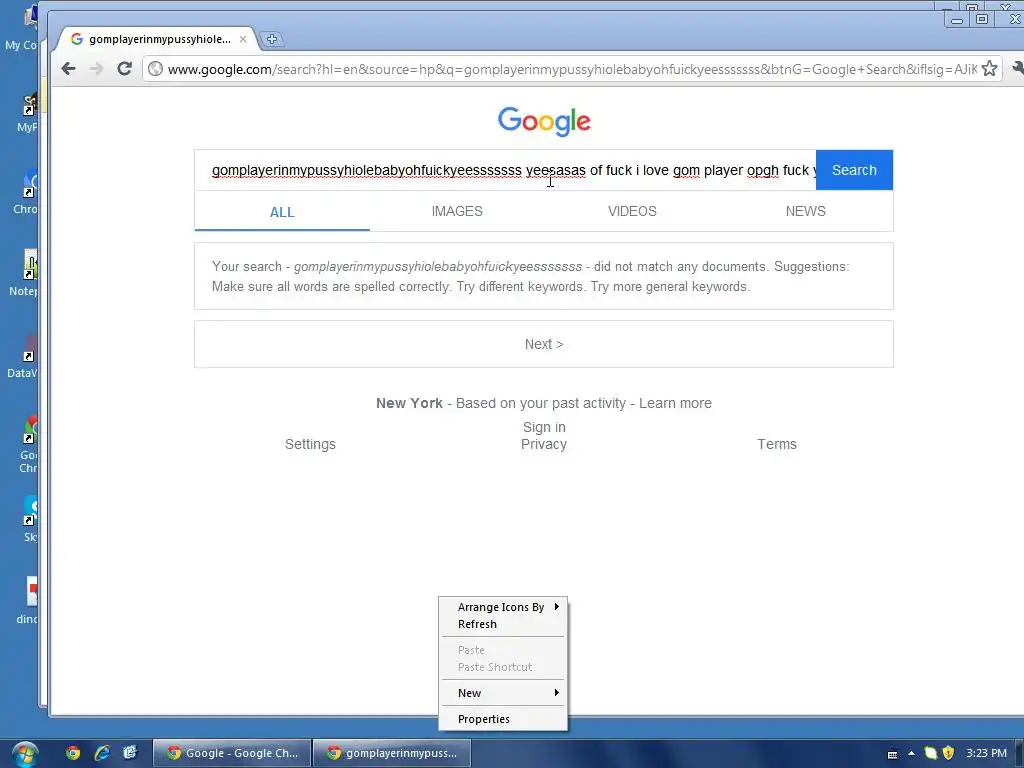Open the Chrome wrench menu icon

tap(1017, 68)
